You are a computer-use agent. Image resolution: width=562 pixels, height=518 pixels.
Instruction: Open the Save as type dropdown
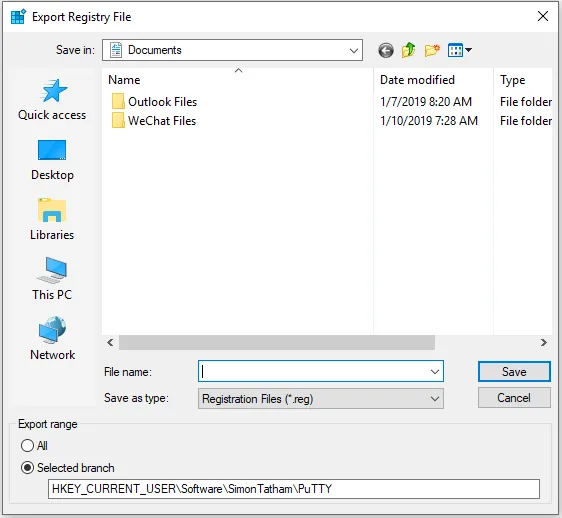(x=321, y=399)
